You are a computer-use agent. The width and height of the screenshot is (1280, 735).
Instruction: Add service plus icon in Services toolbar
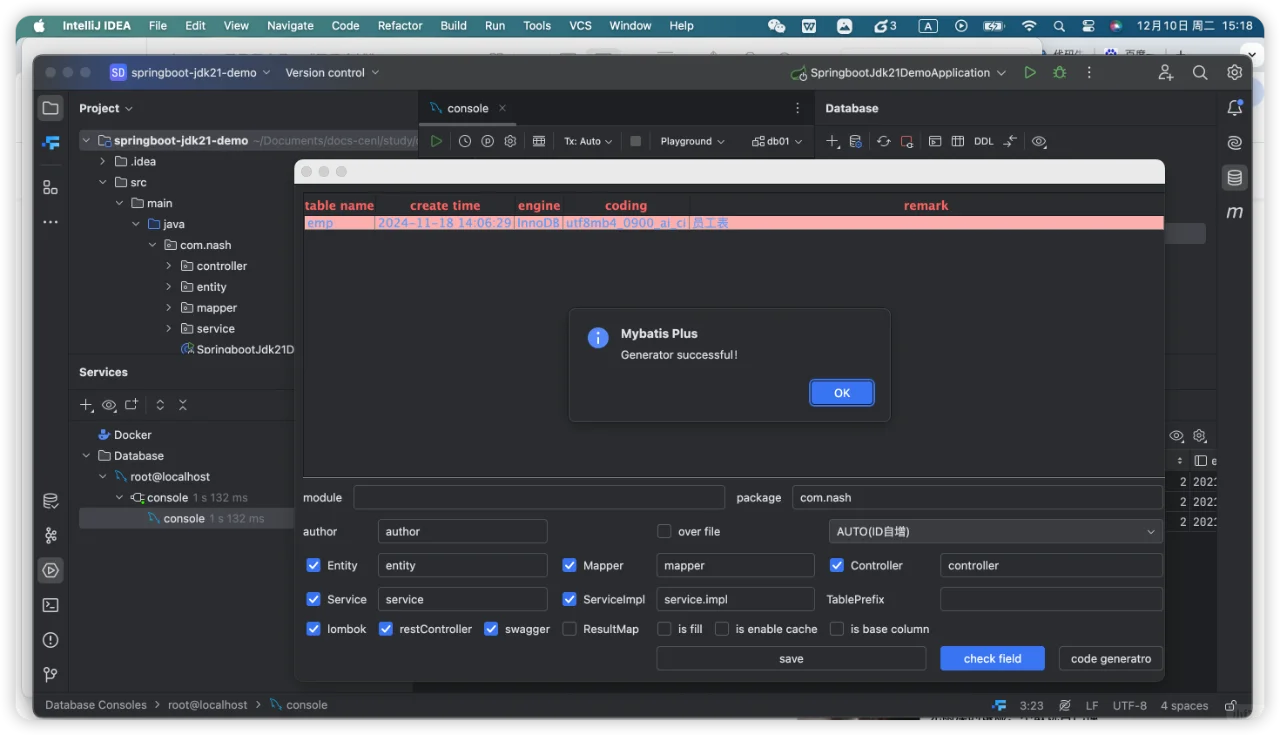point(87,405)
